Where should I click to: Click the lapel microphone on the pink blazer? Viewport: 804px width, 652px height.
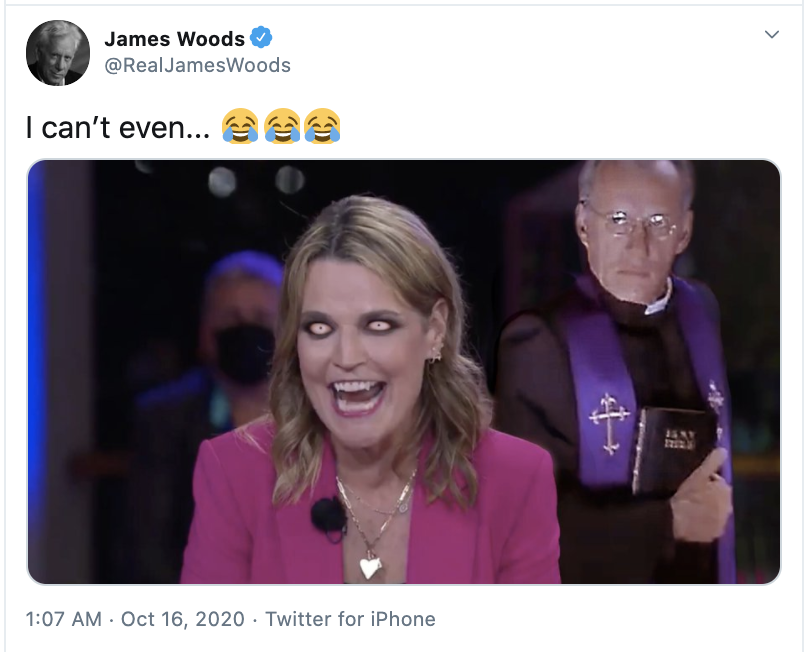[329, 515]
